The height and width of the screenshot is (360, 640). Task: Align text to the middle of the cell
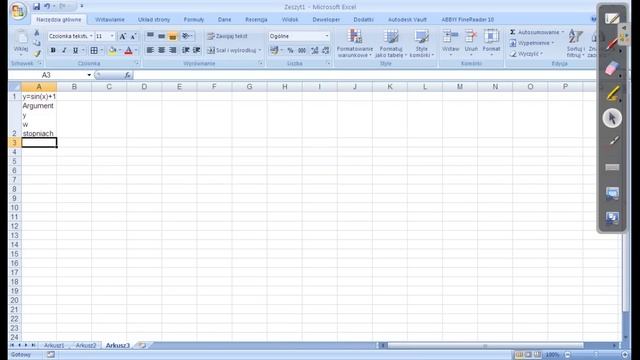tap(162, 36)
